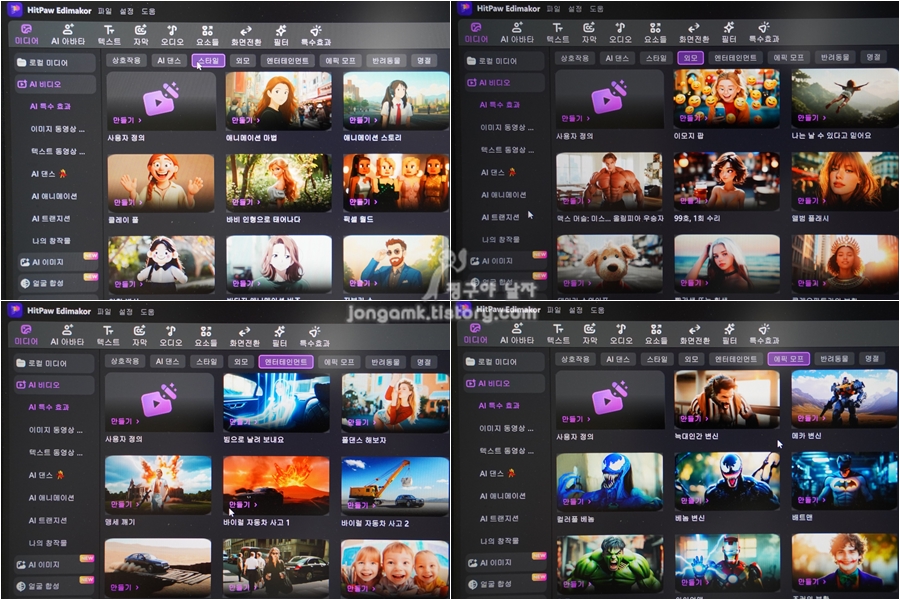The height and width of the screenshot is (600, 900).
Task: Select highlighted 스타일 category tab
Action: coord(208,61)
